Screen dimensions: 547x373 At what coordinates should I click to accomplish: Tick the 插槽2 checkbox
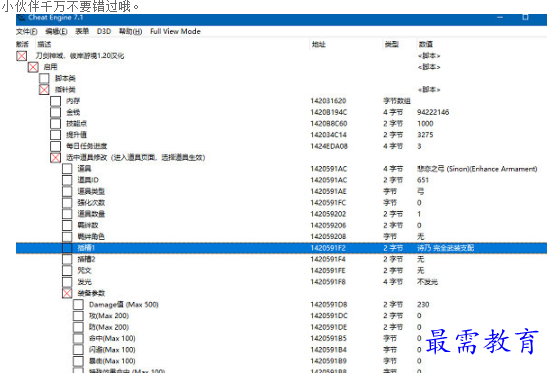[67, 259]
